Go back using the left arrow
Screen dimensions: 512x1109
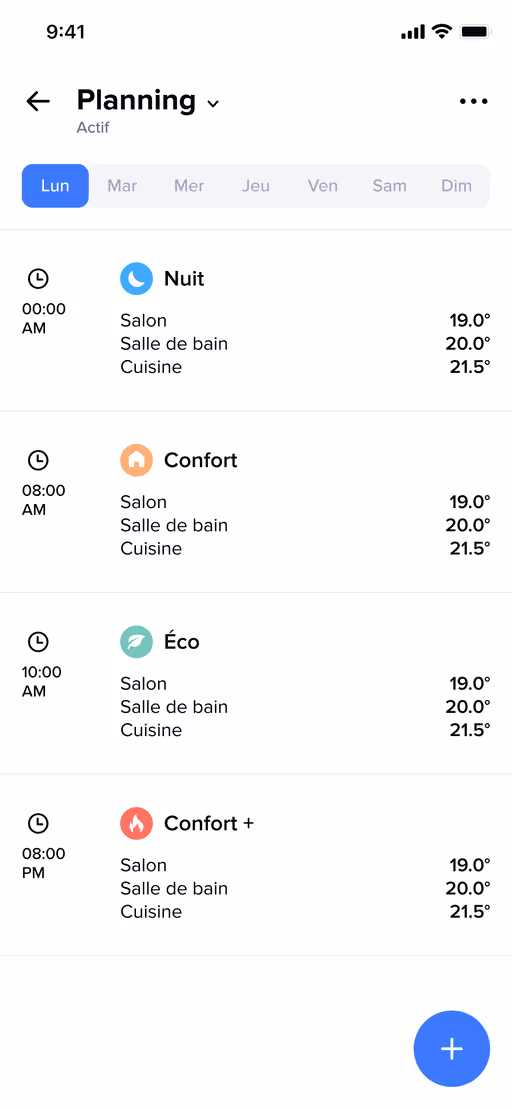[38, 101]
